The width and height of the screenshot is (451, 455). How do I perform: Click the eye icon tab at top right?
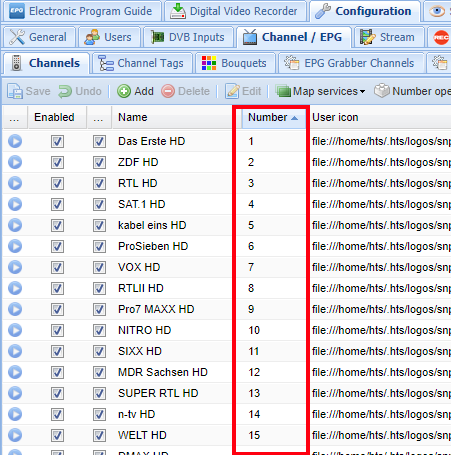tap(437, 11)
